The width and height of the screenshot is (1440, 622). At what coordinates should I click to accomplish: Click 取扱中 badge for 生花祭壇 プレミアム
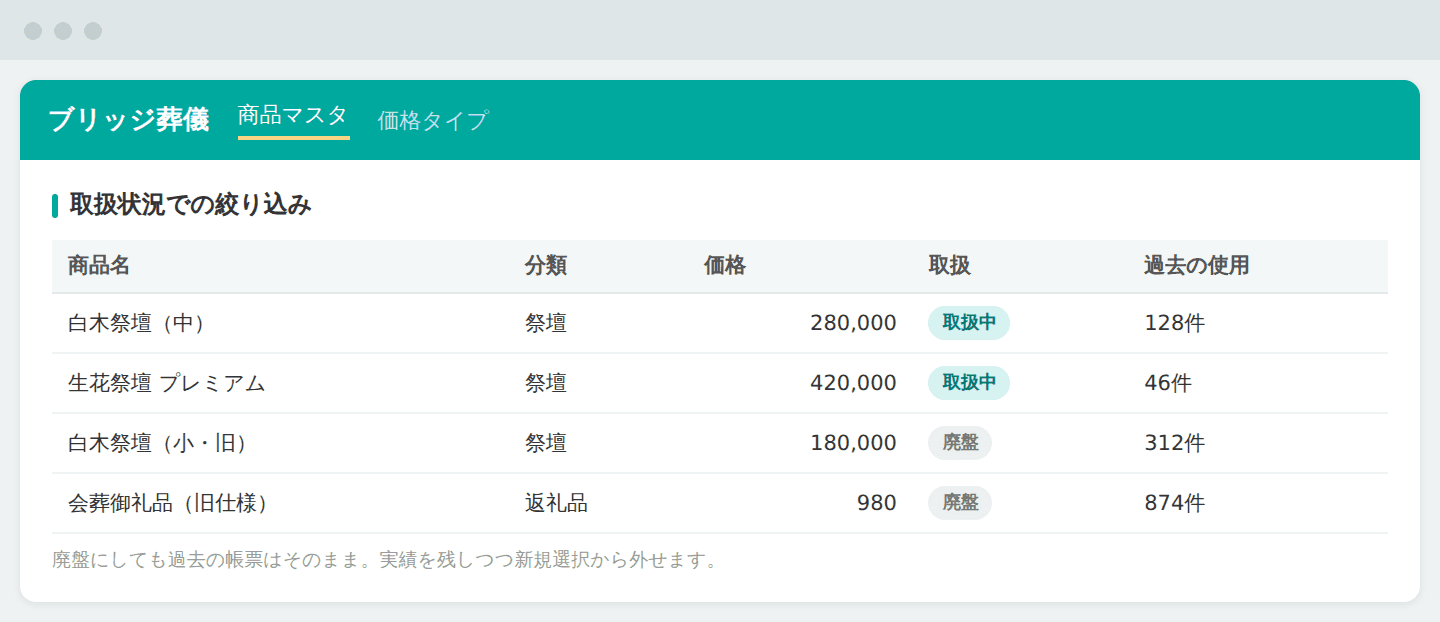[969, 383]
